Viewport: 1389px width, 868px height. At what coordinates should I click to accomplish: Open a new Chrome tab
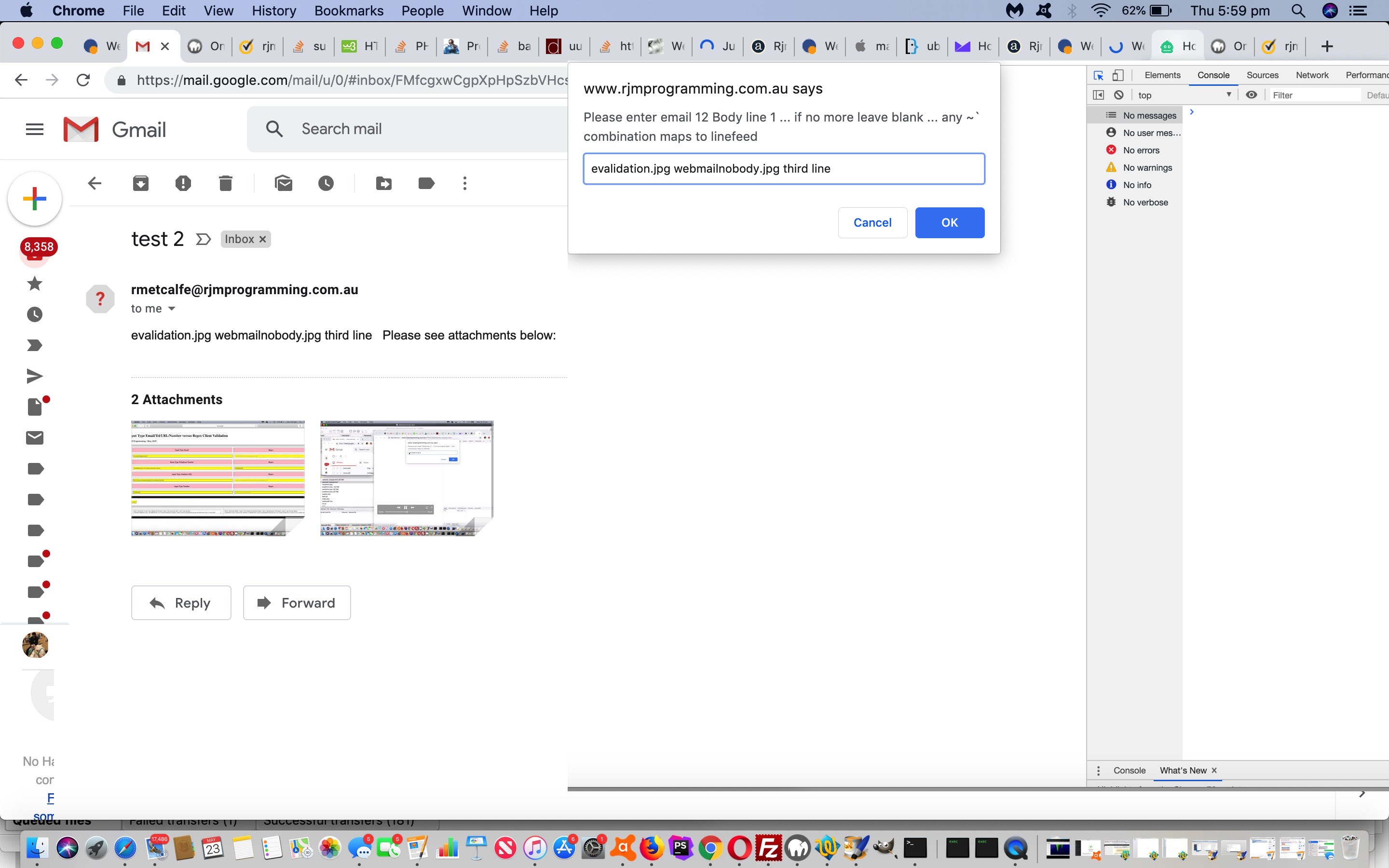1326,46
